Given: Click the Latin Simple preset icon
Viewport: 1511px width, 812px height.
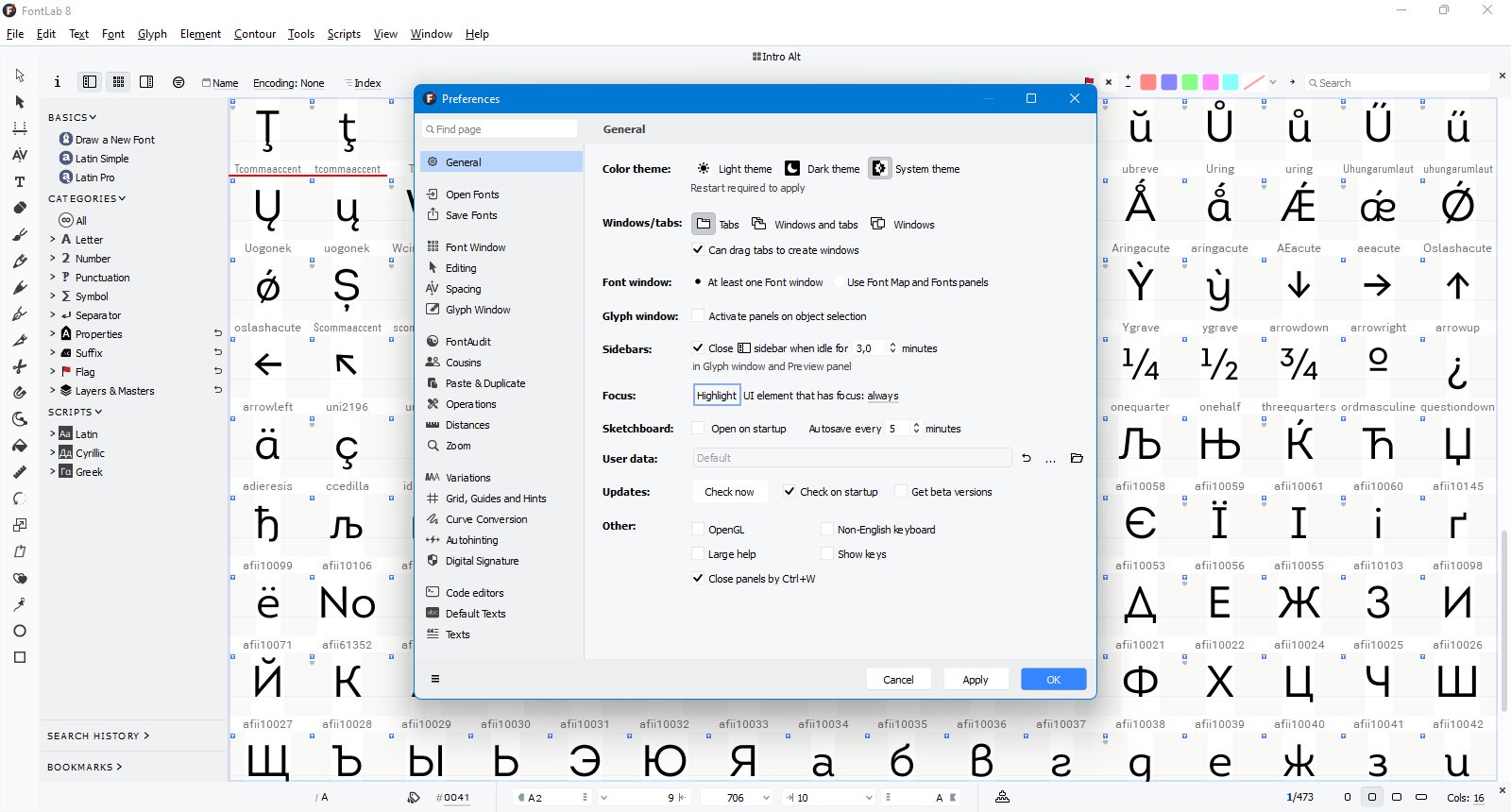Looking at the screenshot, I should coord(66,158).
